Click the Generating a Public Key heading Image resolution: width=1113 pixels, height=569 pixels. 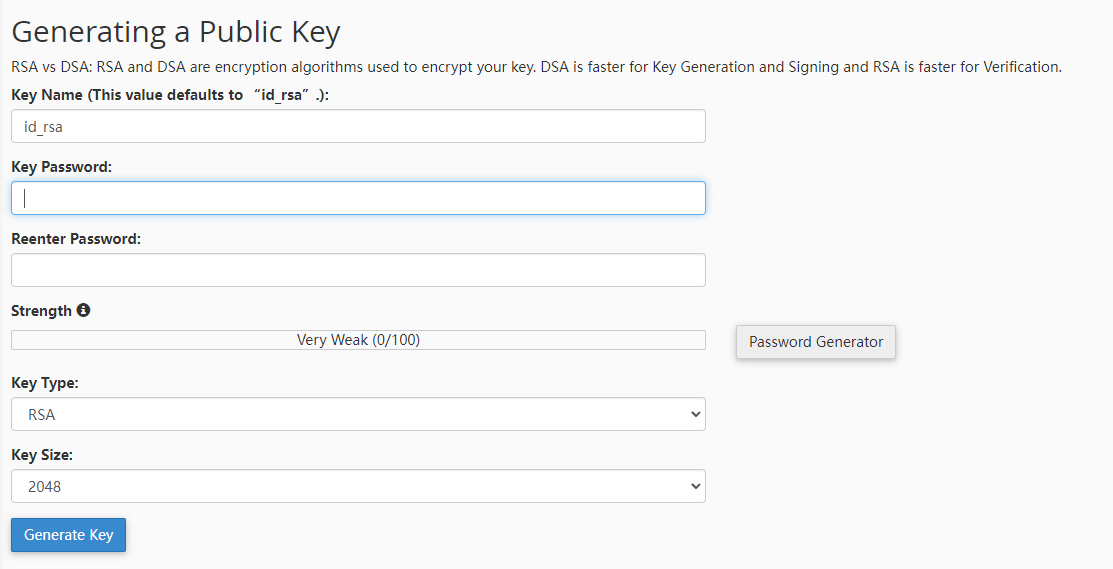(x=176, y=32)
